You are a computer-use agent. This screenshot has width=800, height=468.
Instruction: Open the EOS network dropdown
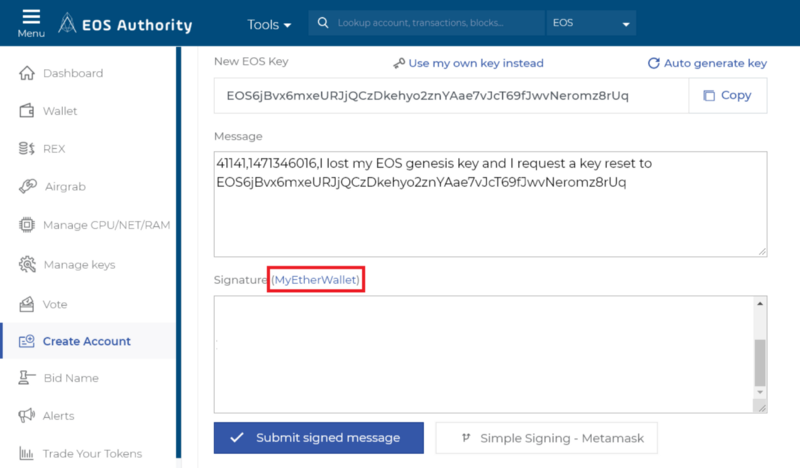(x=591, y=23)
